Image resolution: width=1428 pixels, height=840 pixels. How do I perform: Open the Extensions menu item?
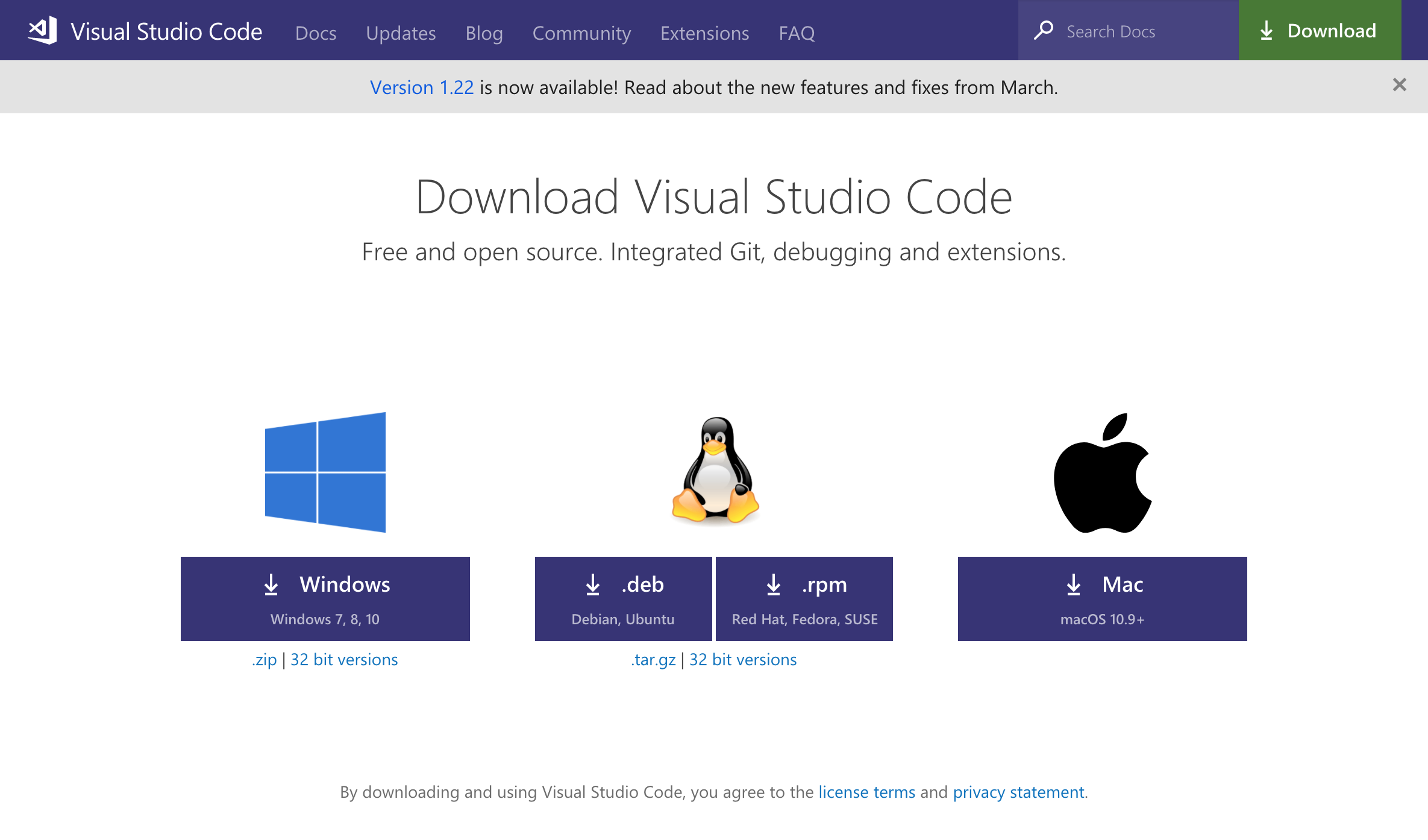pos(704,32)
